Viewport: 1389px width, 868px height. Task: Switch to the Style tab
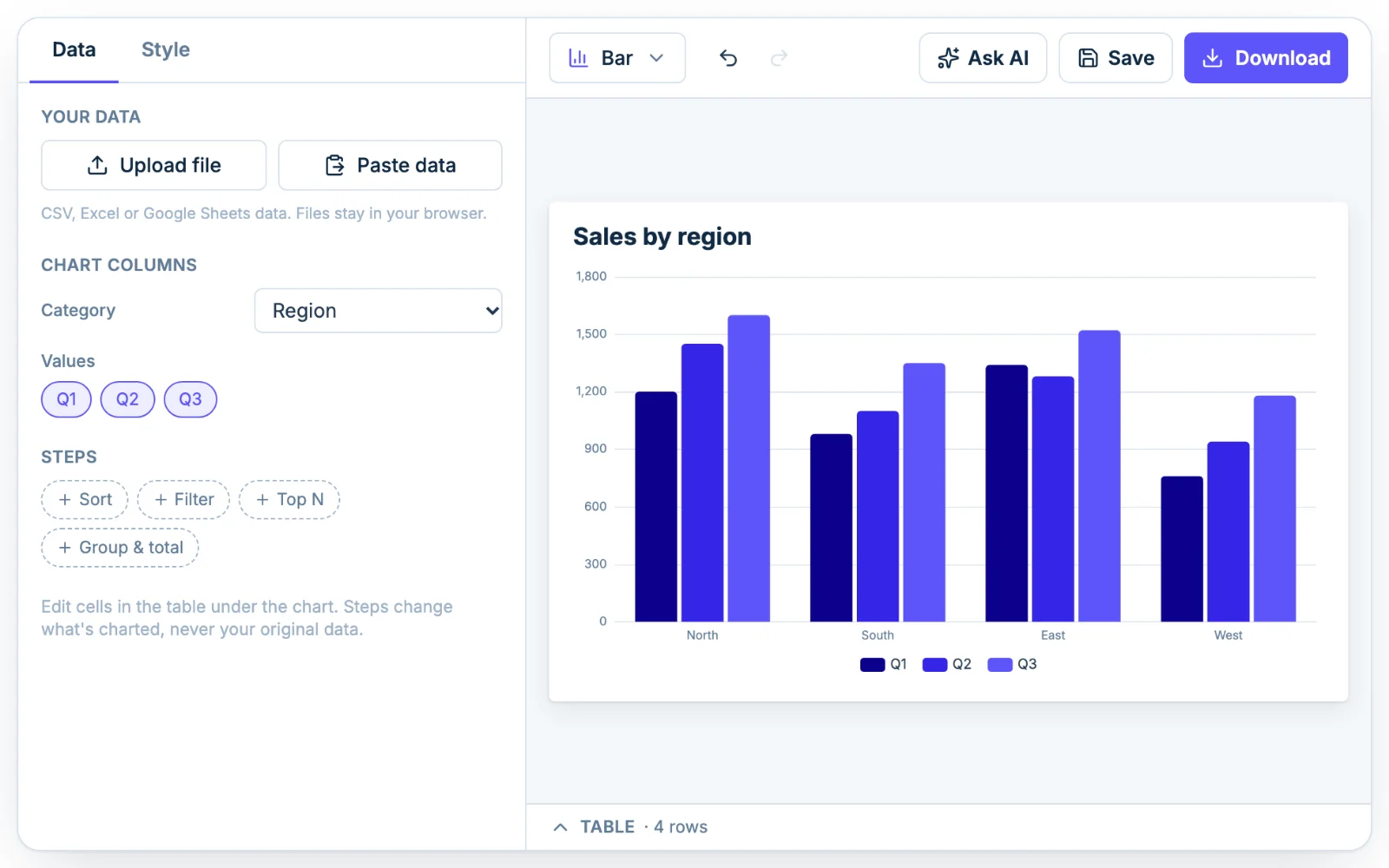[x=166, y=50]
